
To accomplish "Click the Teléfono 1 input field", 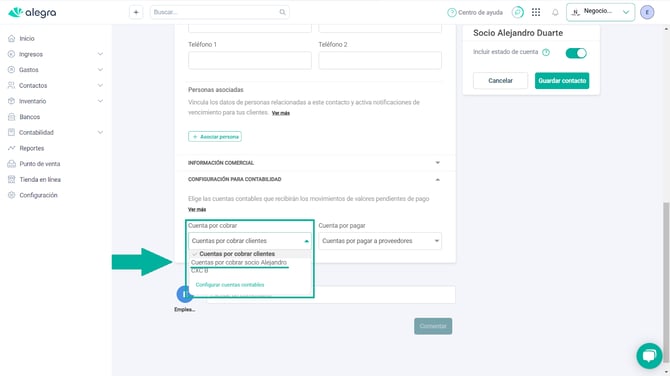I will 250,60.
